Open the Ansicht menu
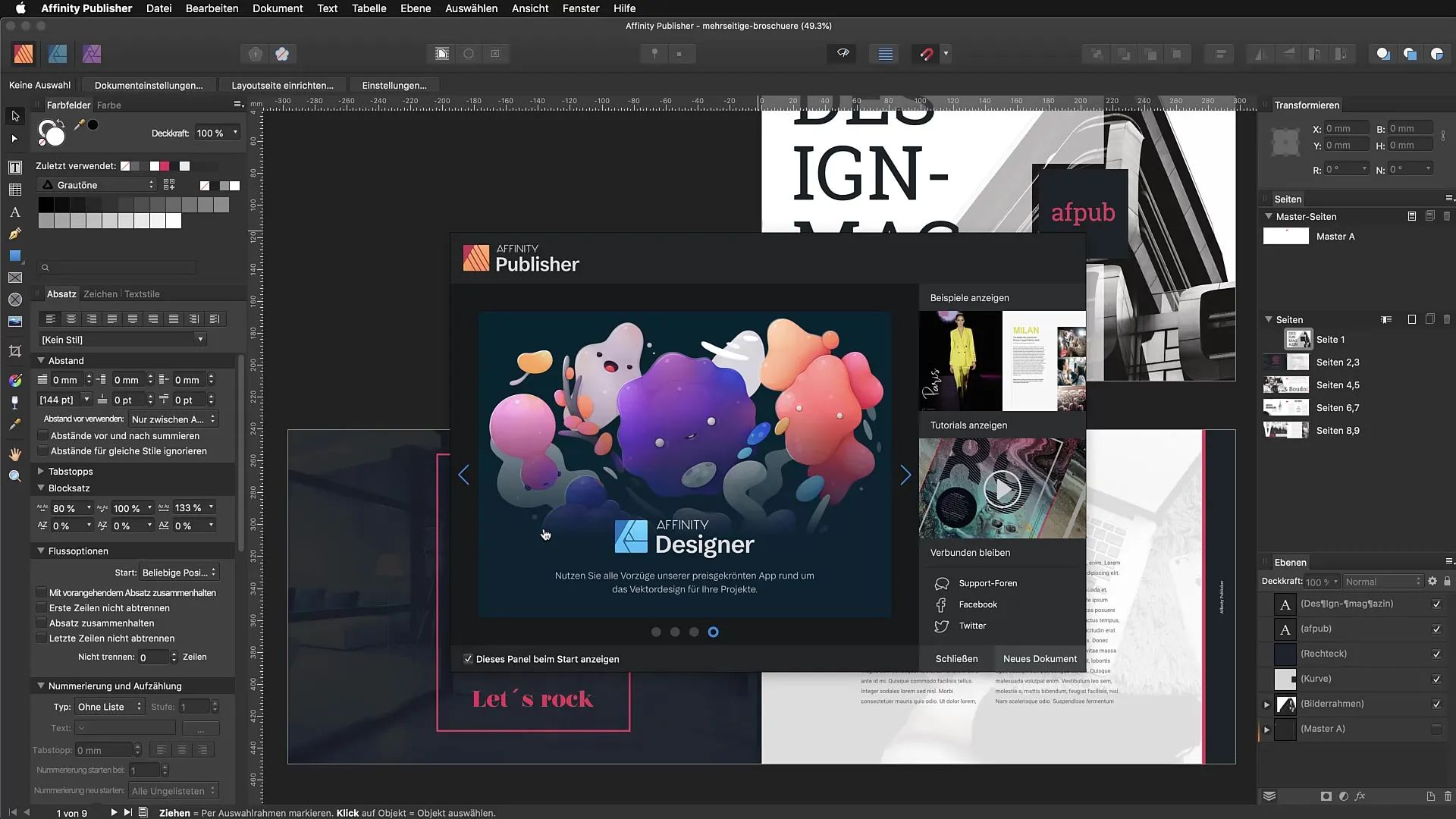1456x819 pixels. tap(530, 8)
